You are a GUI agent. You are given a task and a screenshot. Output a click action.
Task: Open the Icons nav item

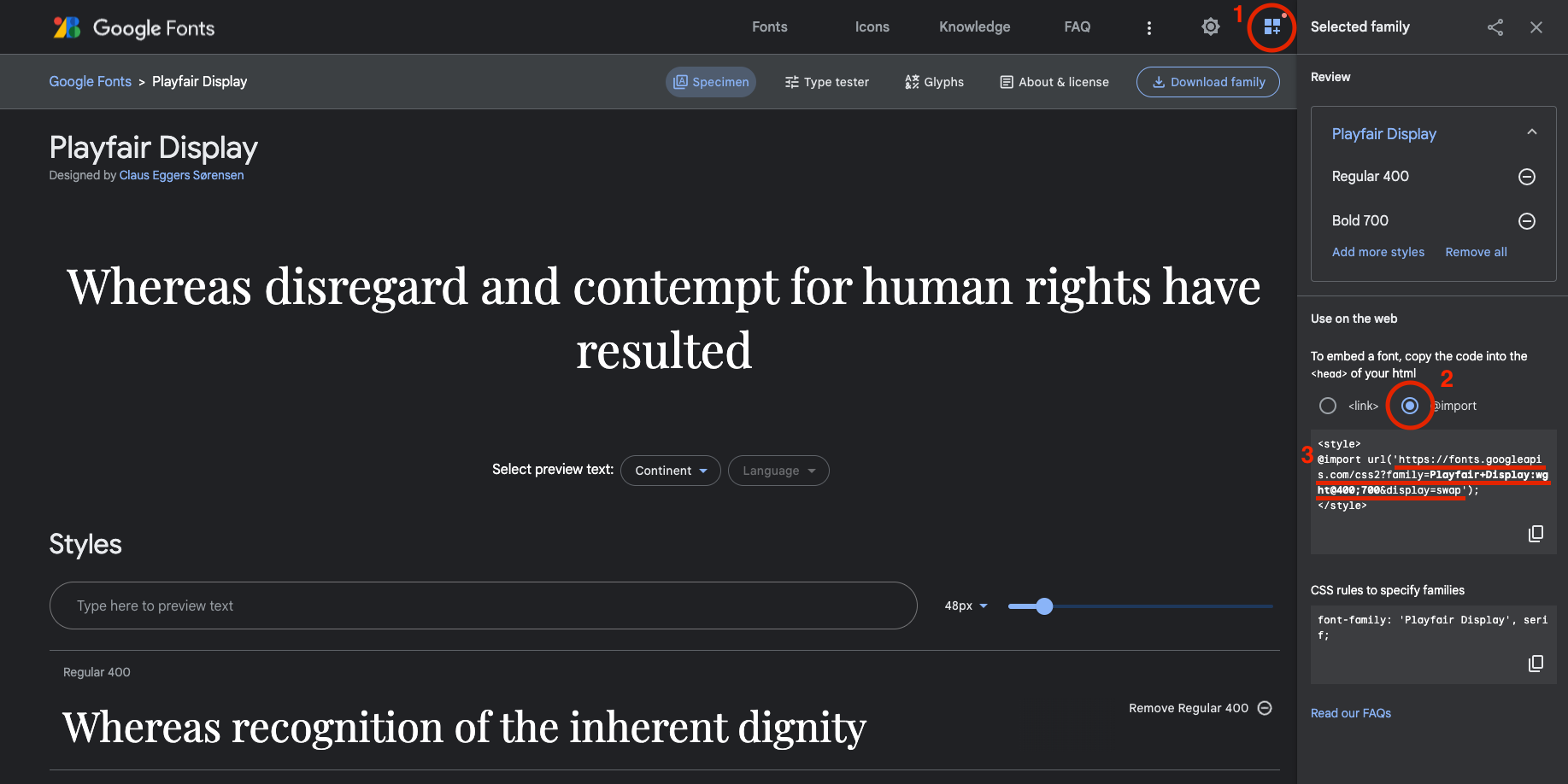(872, 27)
